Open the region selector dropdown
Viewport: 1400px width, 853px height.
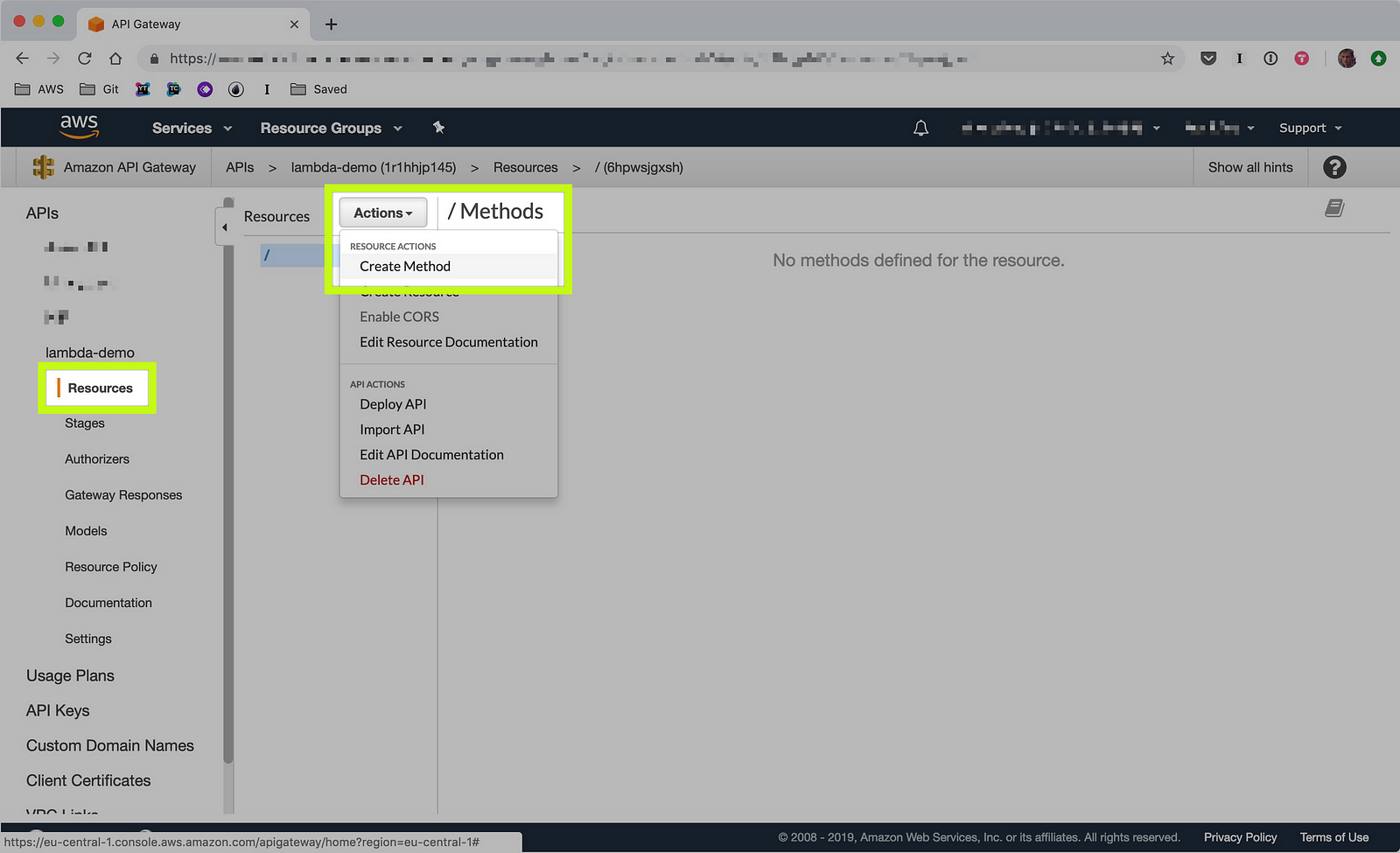1220,128
